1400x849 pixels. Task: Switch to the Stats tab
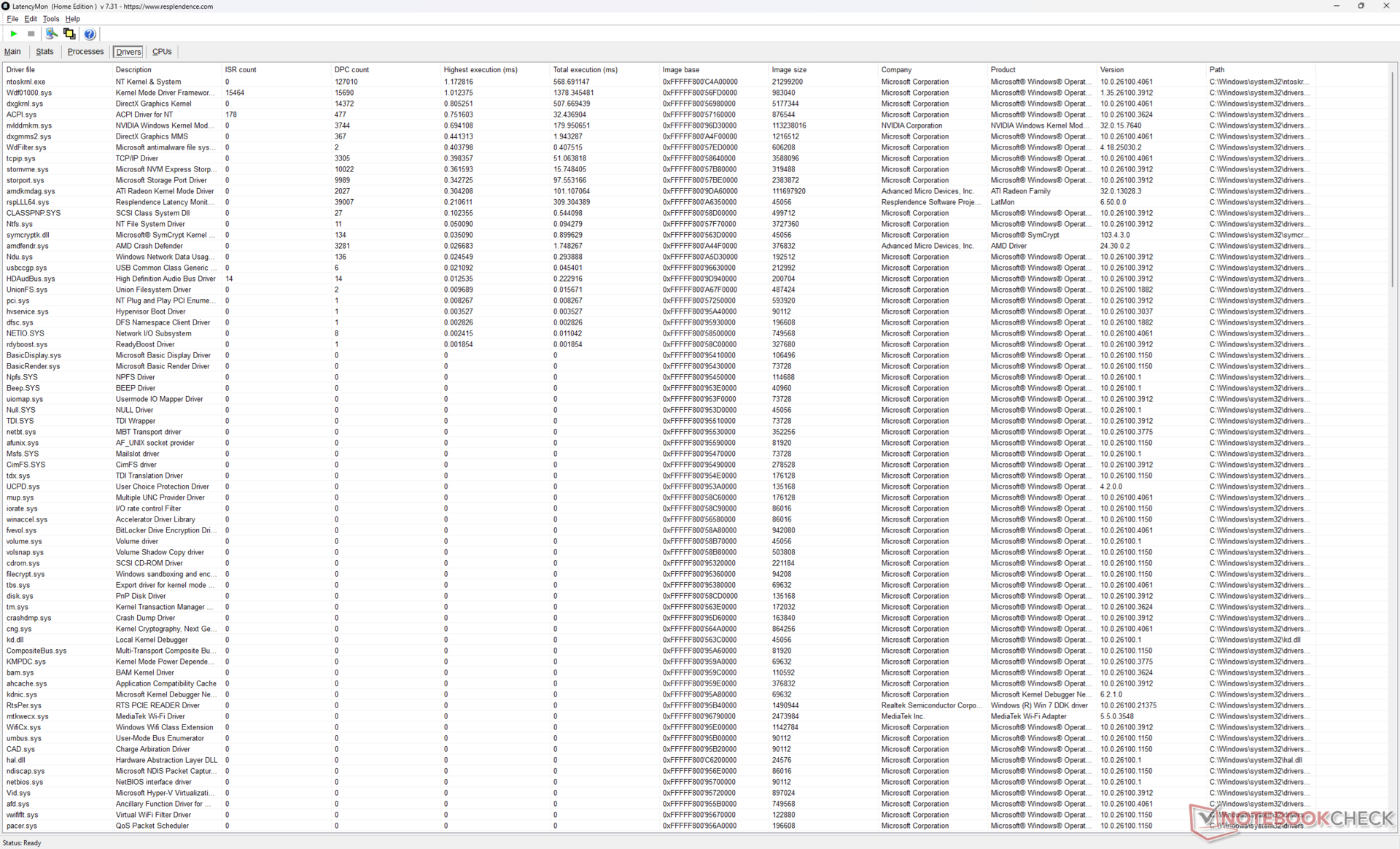pos(44,52)
